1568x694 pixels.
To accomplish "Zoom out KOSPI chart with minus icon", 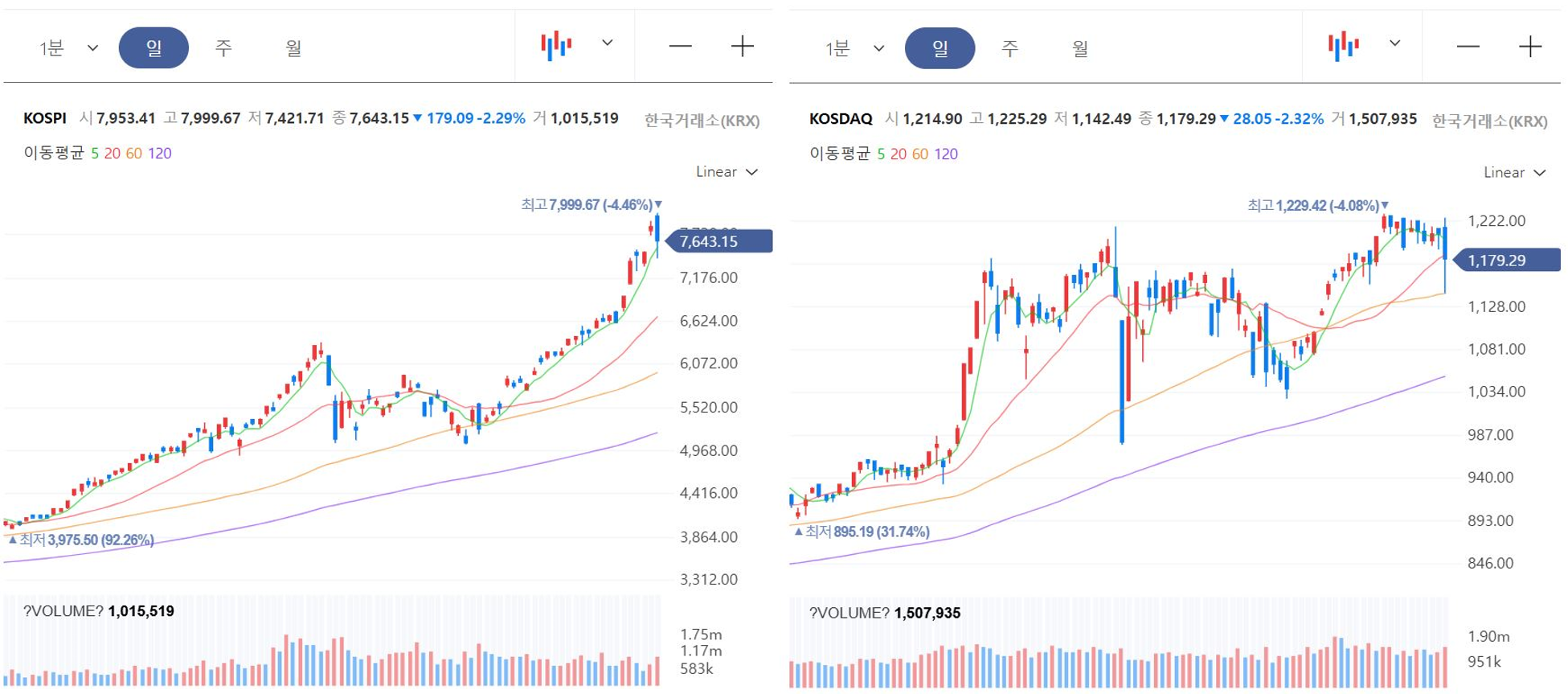I will pos(680,46).
